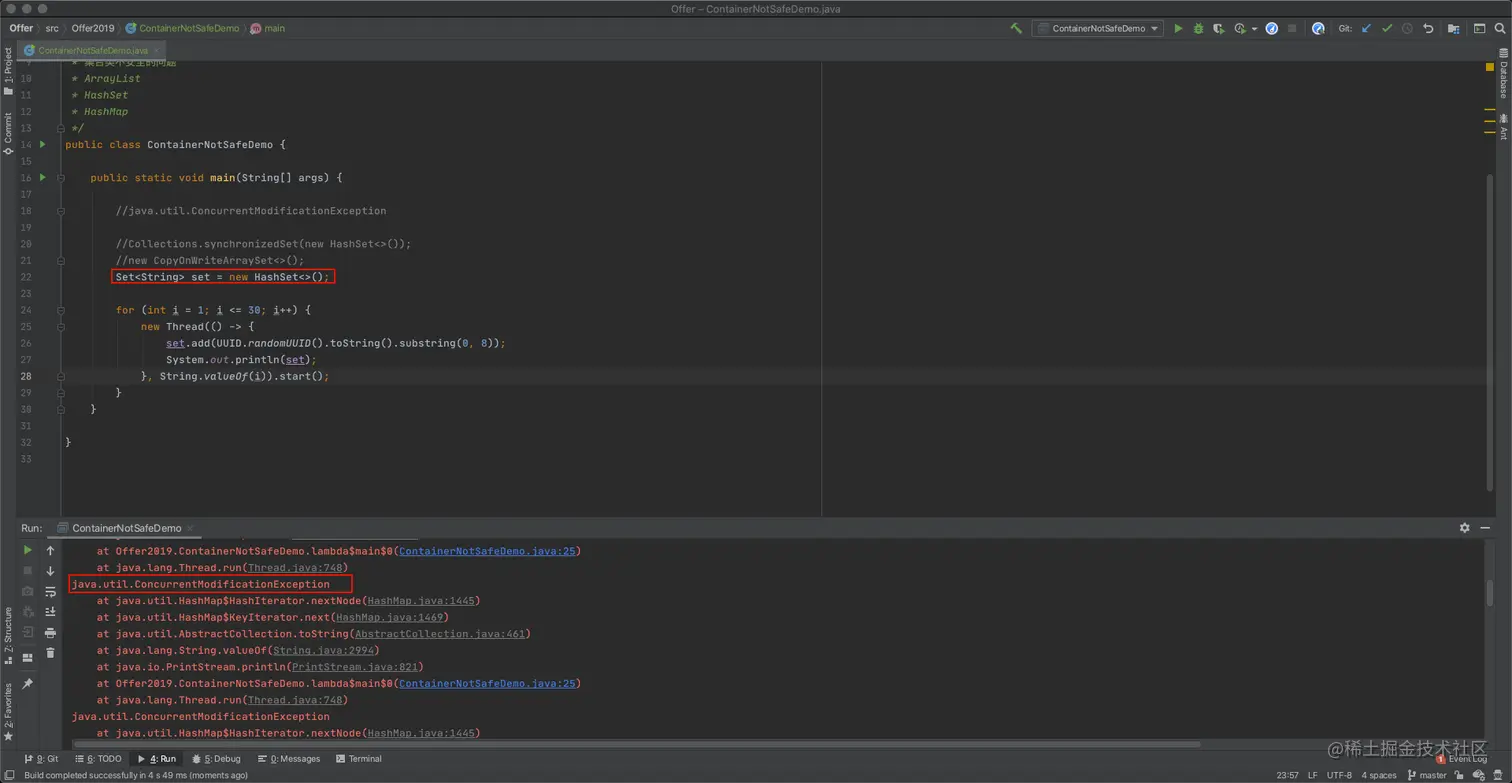Image resolution: width=1512 pixels, height=783 pixels.
Task: Open the 1: Project side panel
Action: [8, 72]
